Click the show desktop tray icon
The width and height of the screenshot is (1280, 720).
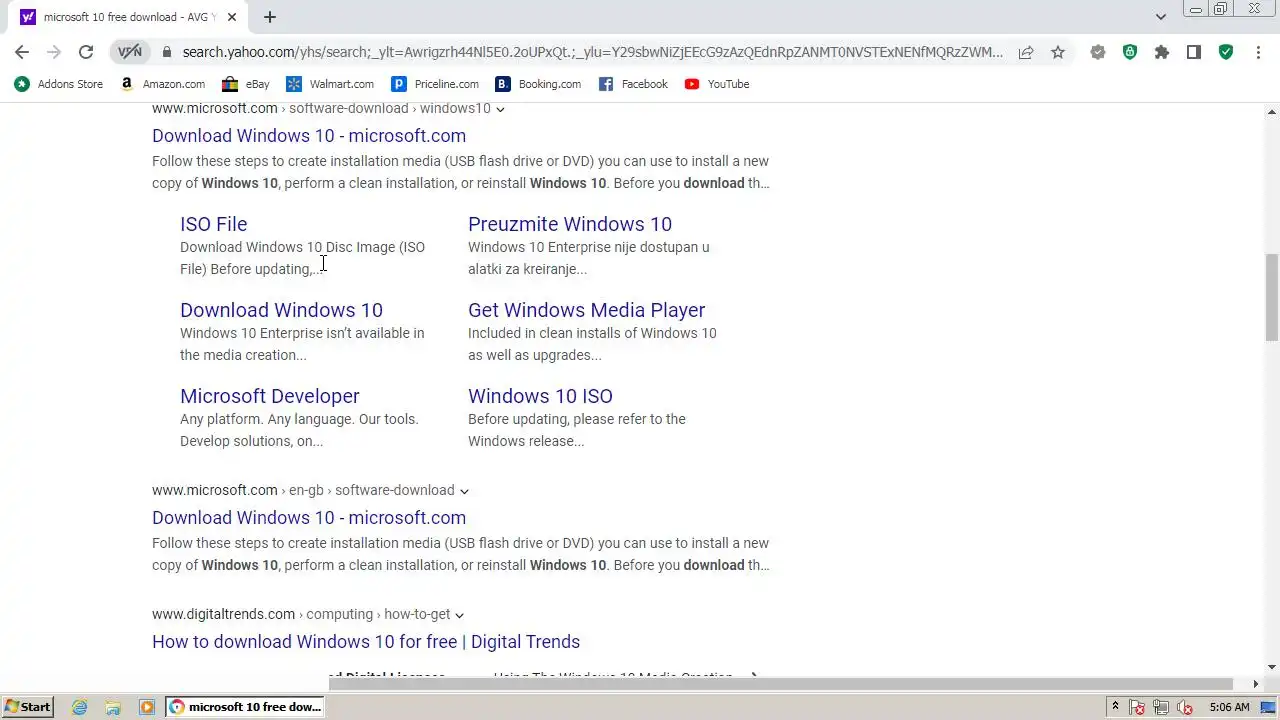[x=1268, y=707]
